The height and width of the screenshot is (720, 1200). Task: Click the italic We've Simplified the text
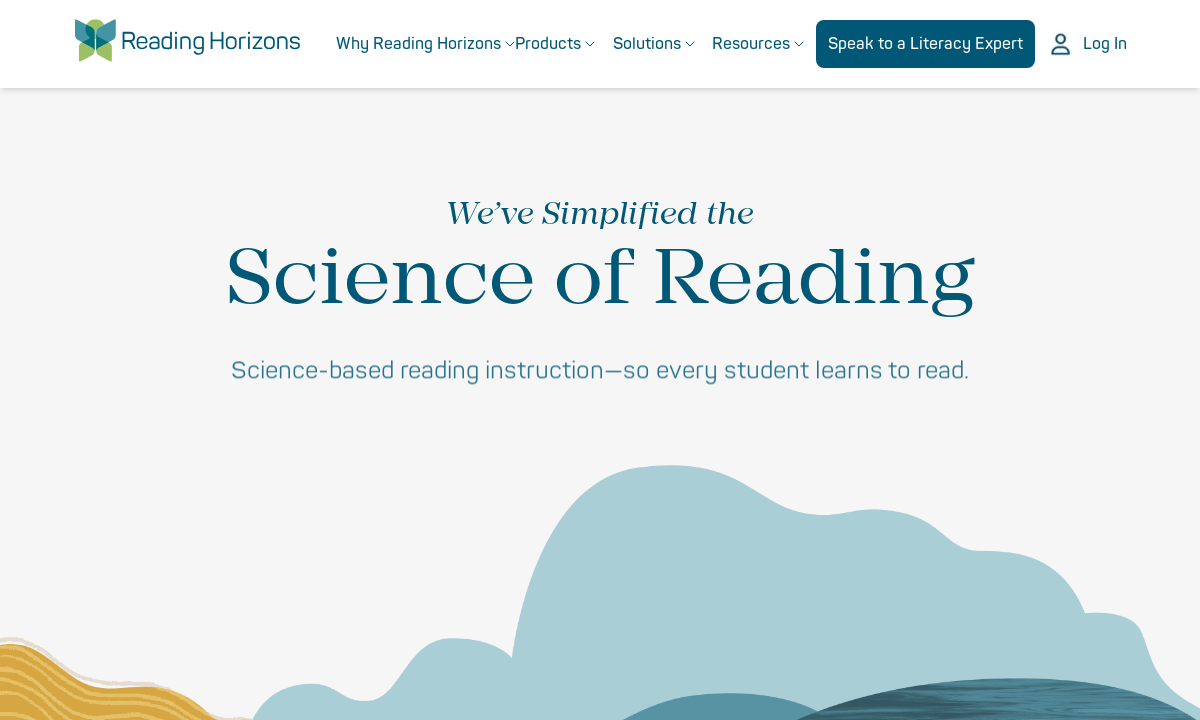tap(600, 213)
